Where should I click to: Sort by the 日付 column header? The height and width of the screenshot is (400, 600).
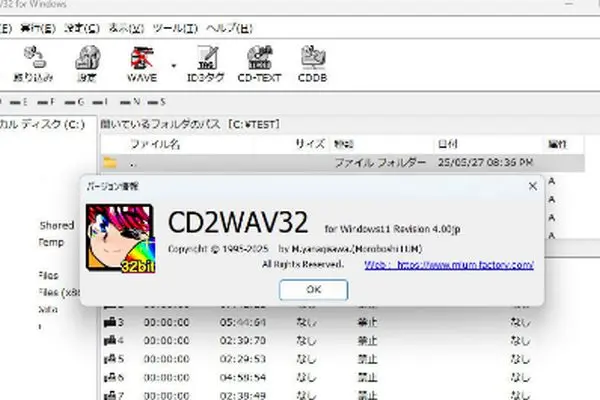tap(448, 144)
